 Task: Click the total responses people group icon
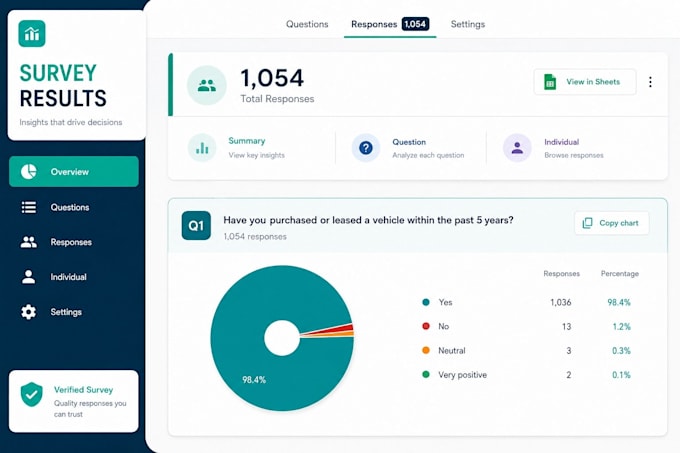point(206,85)
